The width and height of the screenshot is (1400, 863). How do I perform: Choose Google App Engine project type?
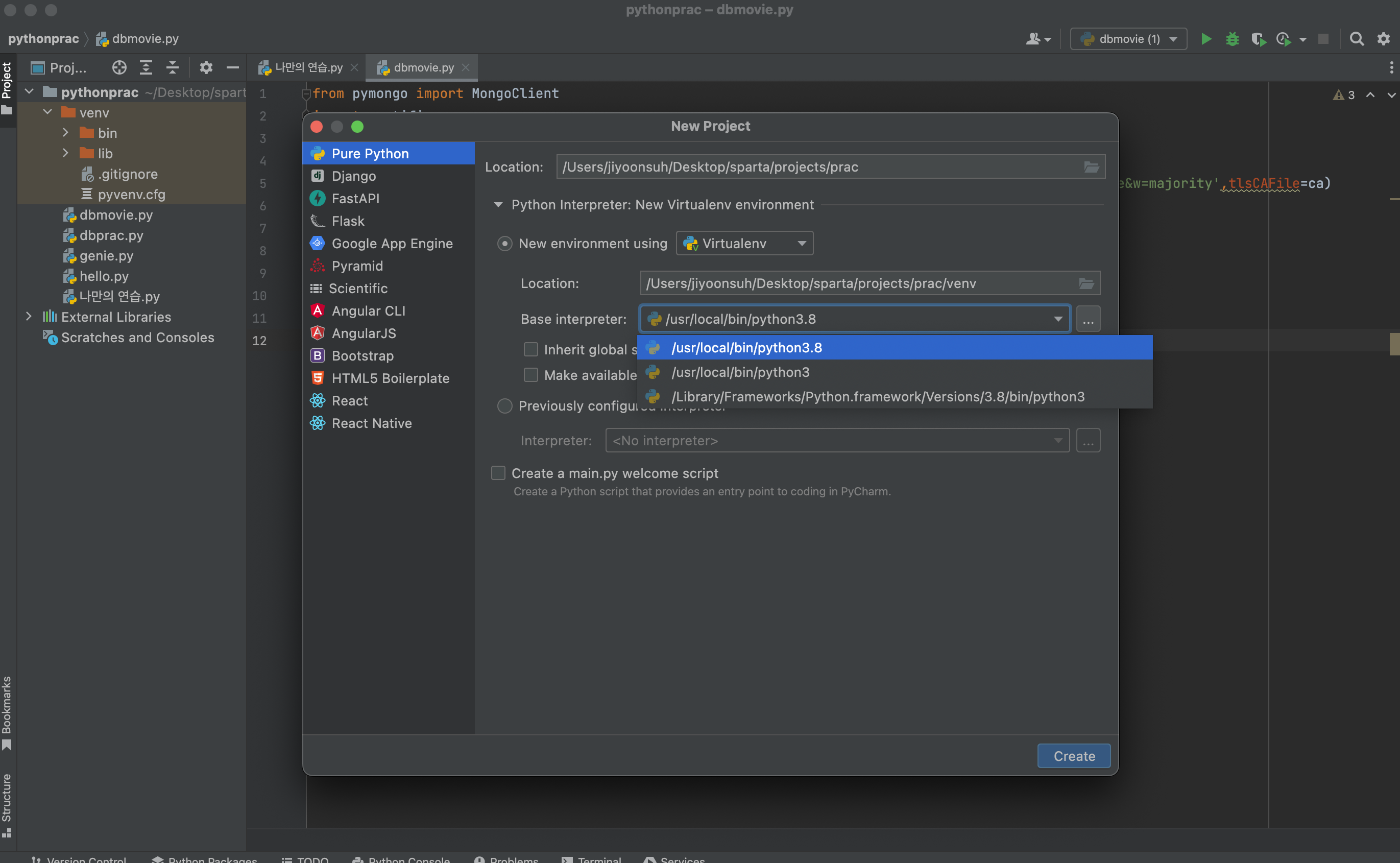point(389,243)
